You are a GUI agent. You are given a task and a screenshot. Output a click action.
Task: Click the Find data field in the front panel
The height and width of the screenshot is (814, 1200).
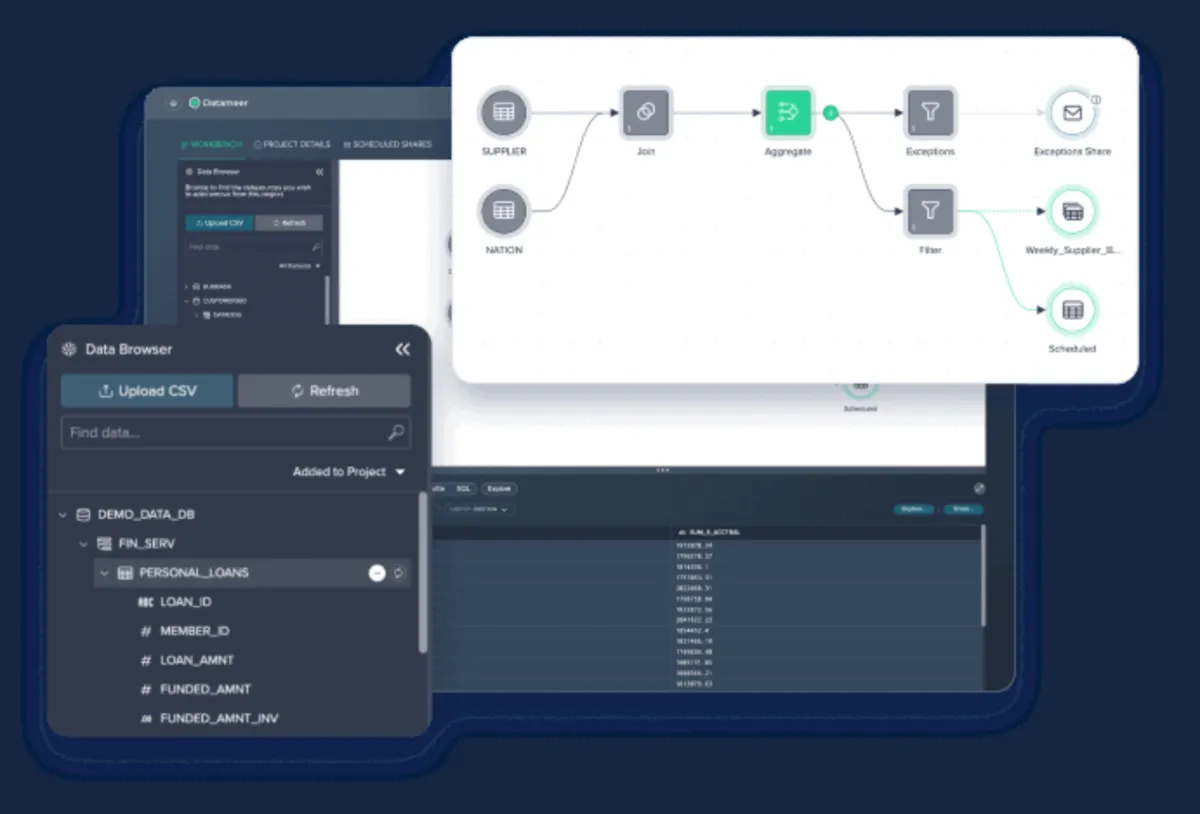pyautogui.click(x=236, y=433)
